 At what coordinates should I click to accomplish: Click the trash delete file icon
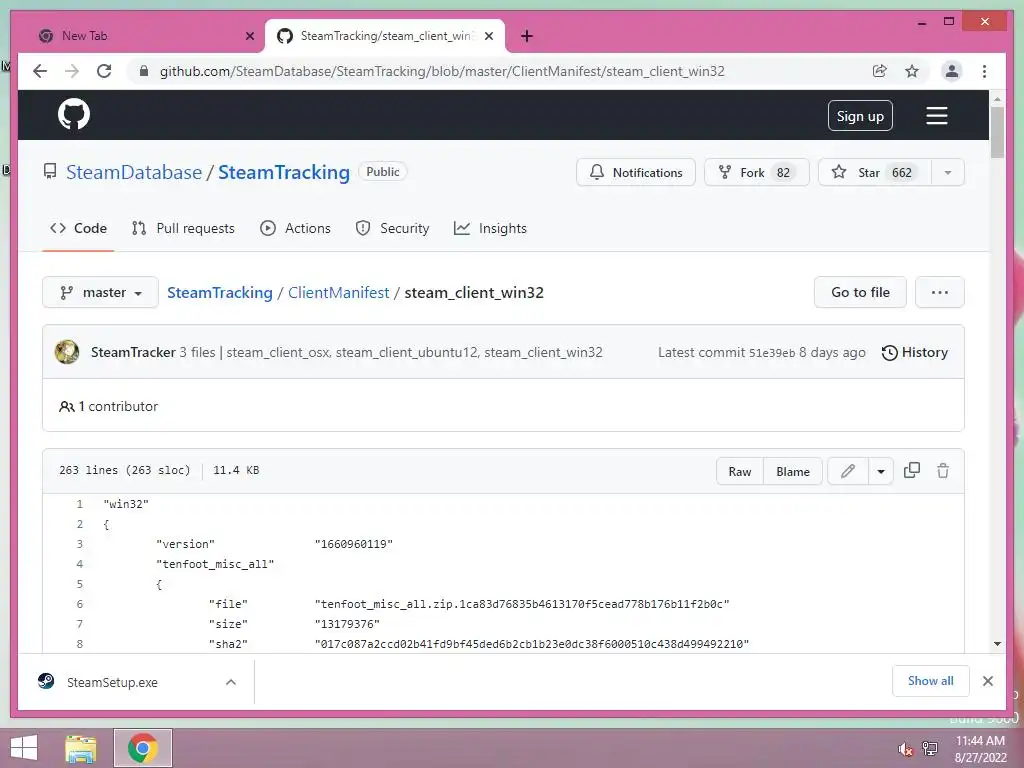pyautogui.click(x=942, y=470)
